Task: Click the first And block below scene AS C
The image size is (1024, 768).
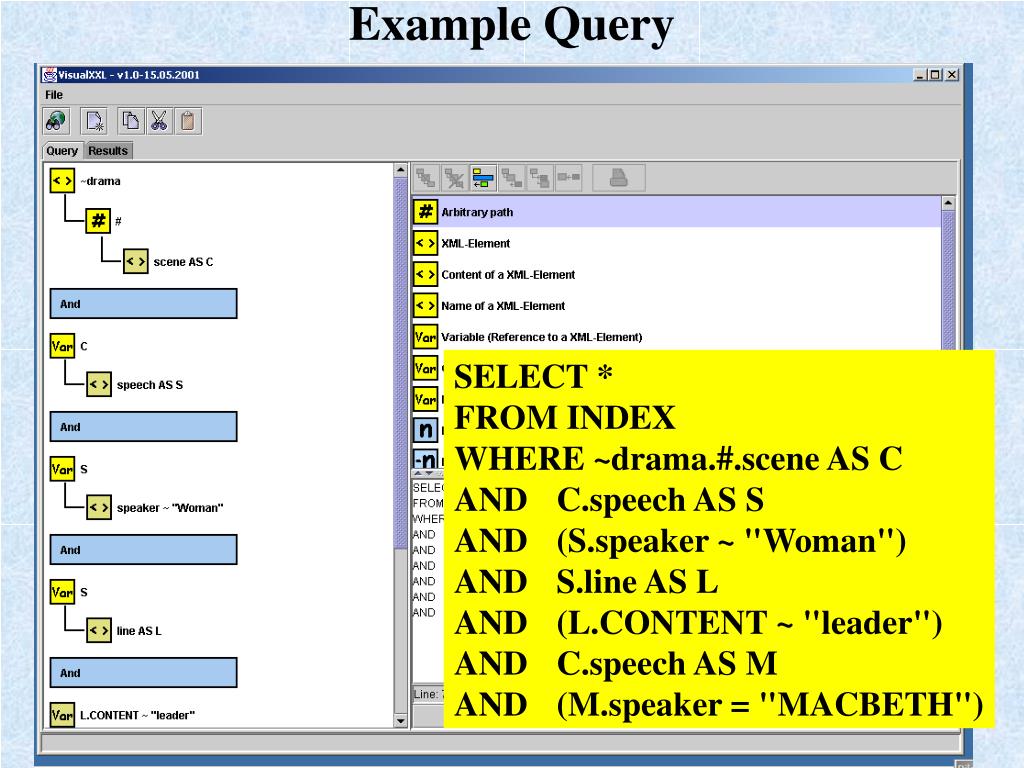Action: pos(144,304)
